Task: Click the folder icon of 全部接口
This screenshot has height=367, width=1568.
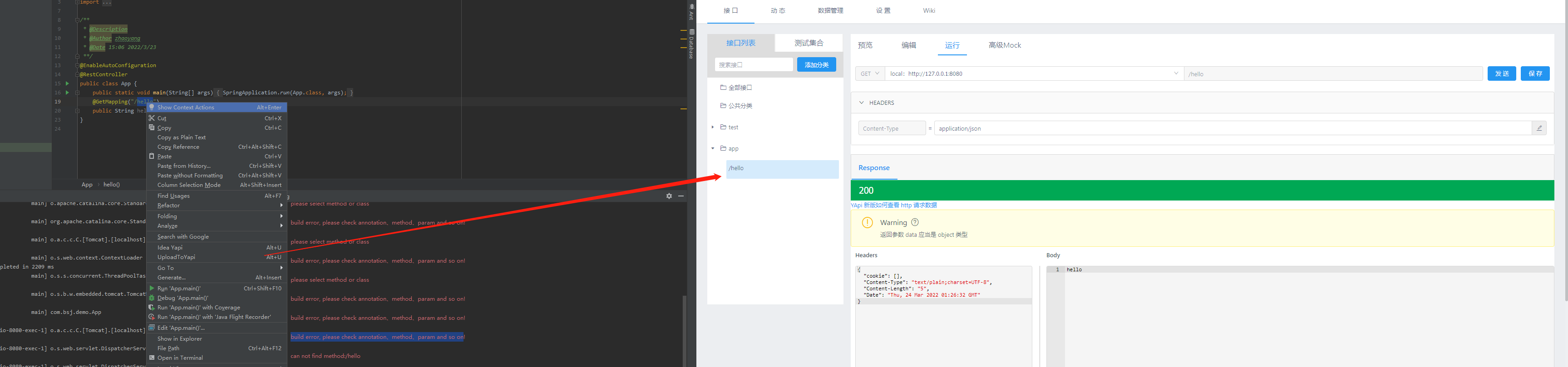Action: [x=723, y=87]
